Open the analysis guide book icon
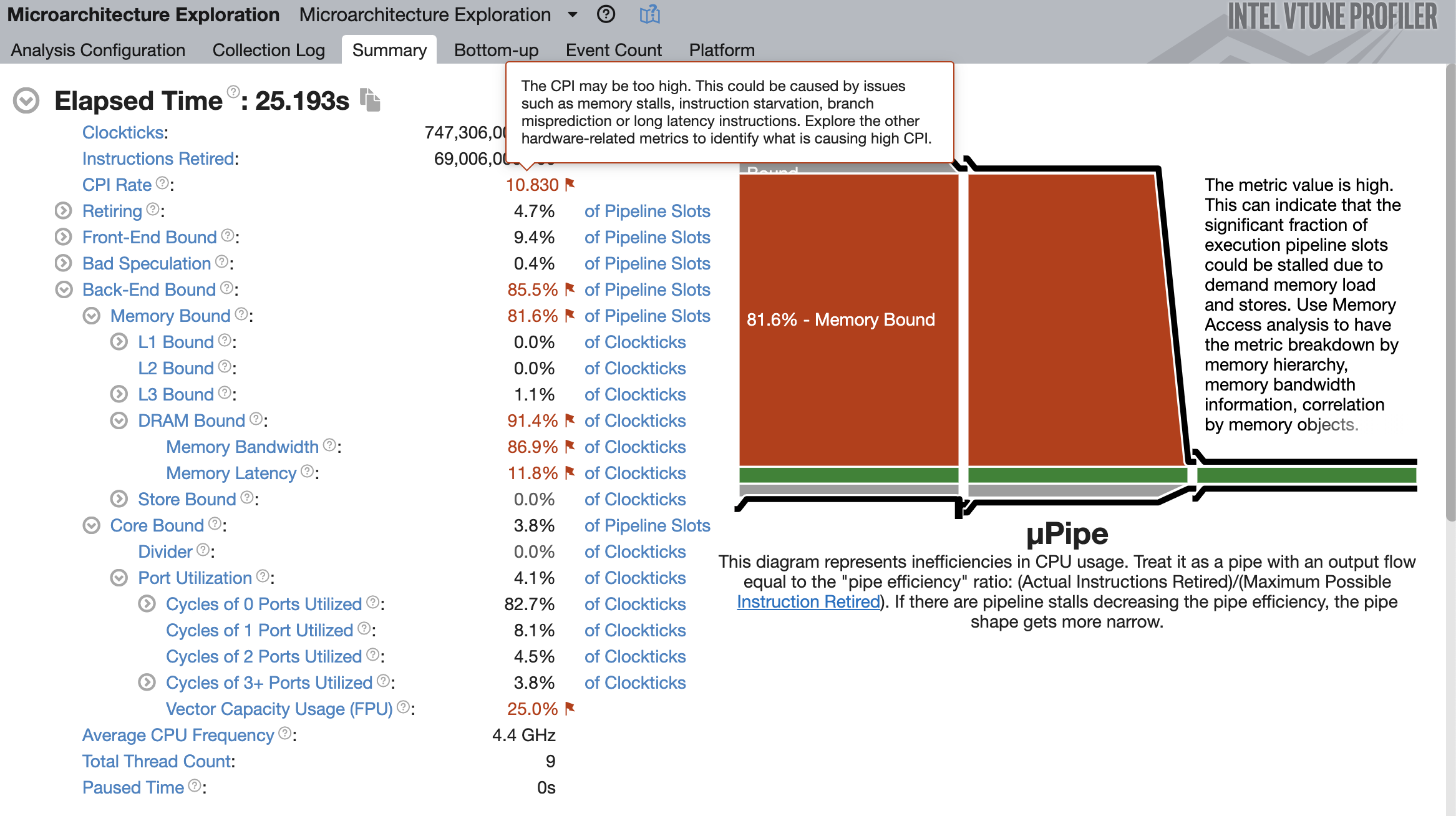The image size is (1456, 816). pyautogui.click(x=649, y=14)
